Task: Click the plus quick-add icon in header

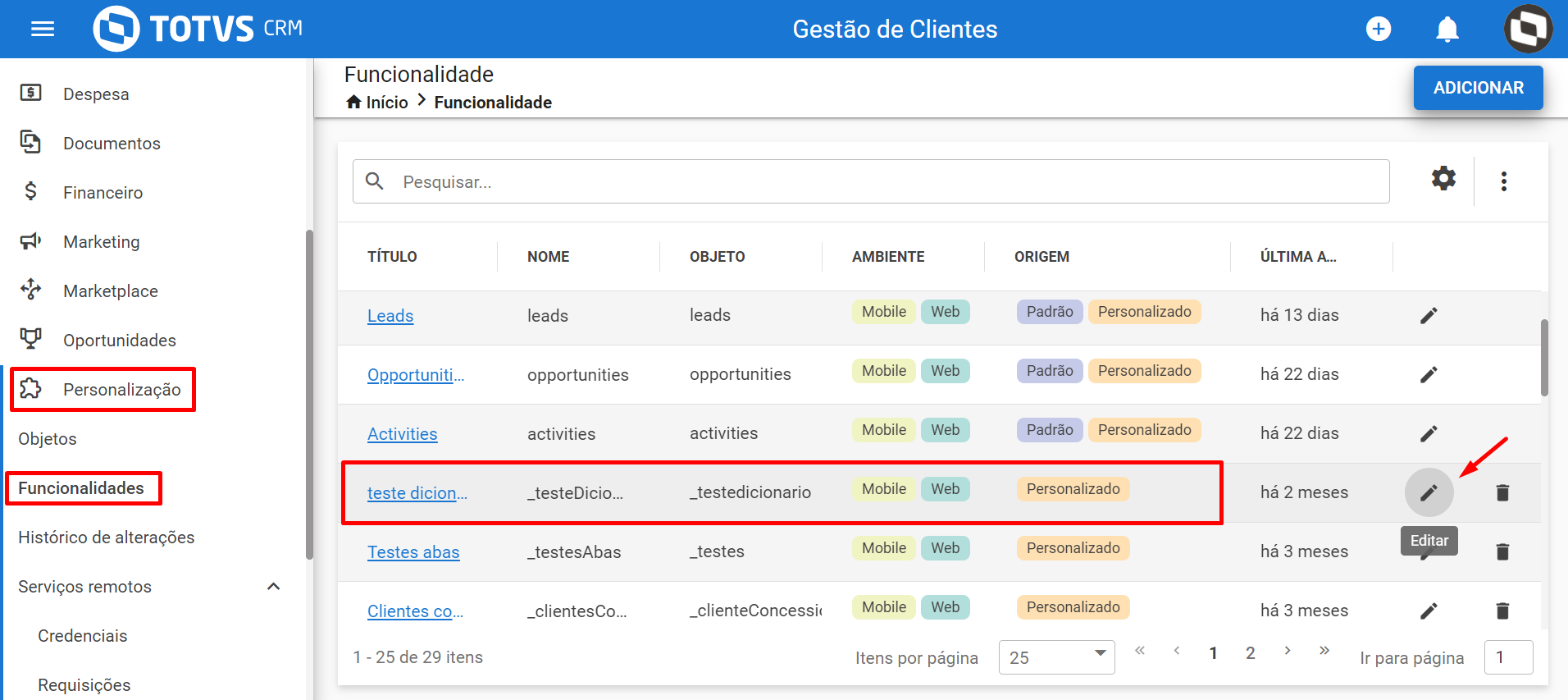Action: (1379, 30)
